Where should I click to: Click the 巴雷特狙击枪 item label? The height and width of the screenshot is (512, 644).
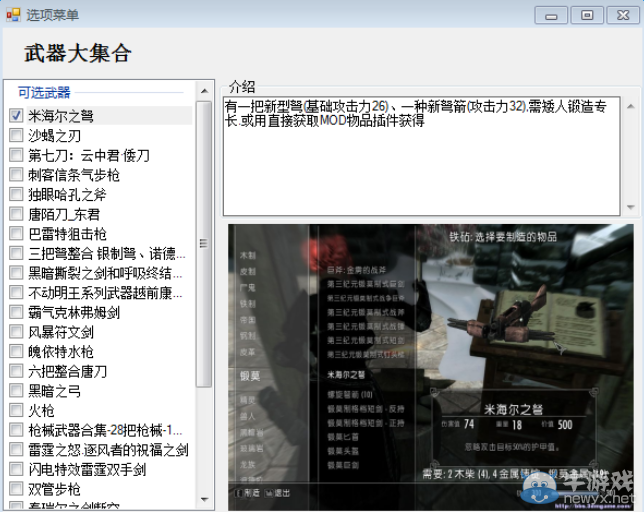click(x=67, y=234)
